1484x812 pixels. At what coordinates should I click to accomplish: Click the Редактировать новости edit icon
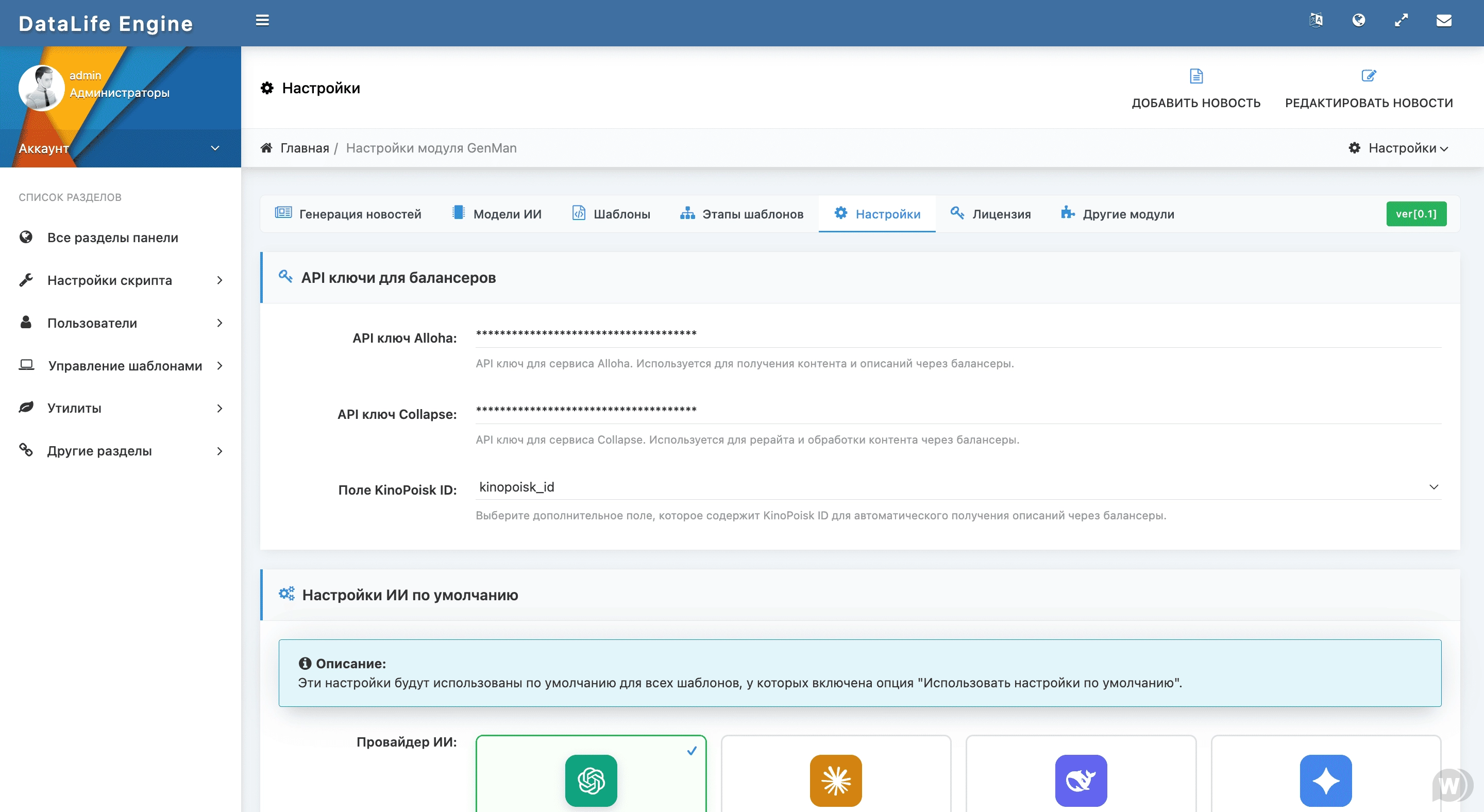[1368, 76]
